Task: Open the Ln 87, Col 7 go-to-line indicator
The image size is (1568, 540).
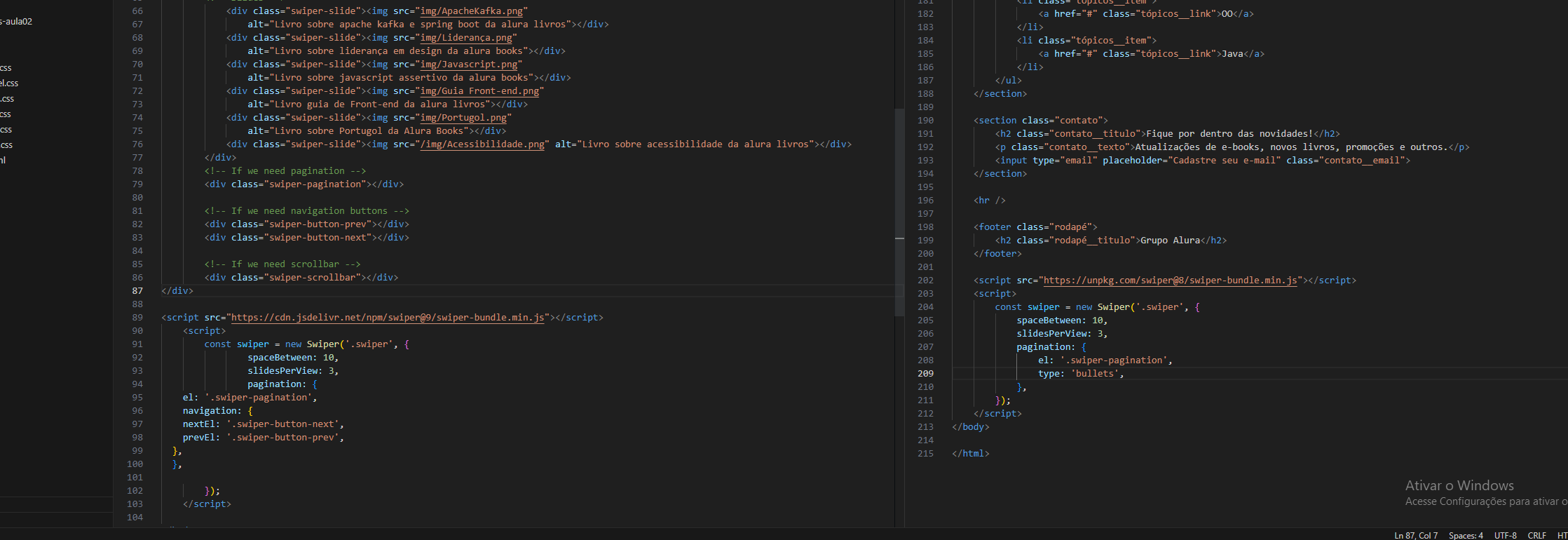Action: (1416, 535)
